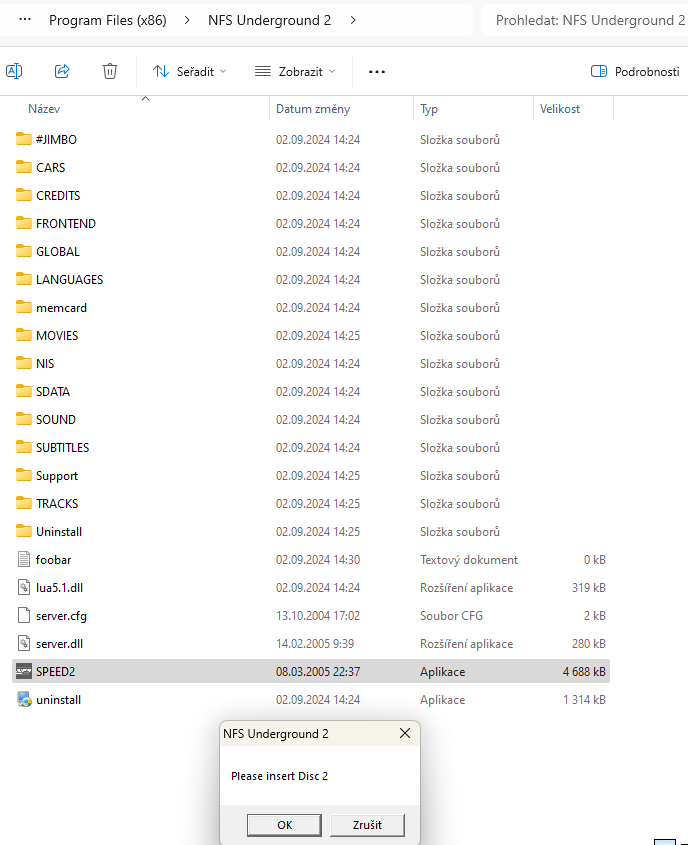Click Soubor CFG type cell
688x845 pixels.
tap(451, 616)
